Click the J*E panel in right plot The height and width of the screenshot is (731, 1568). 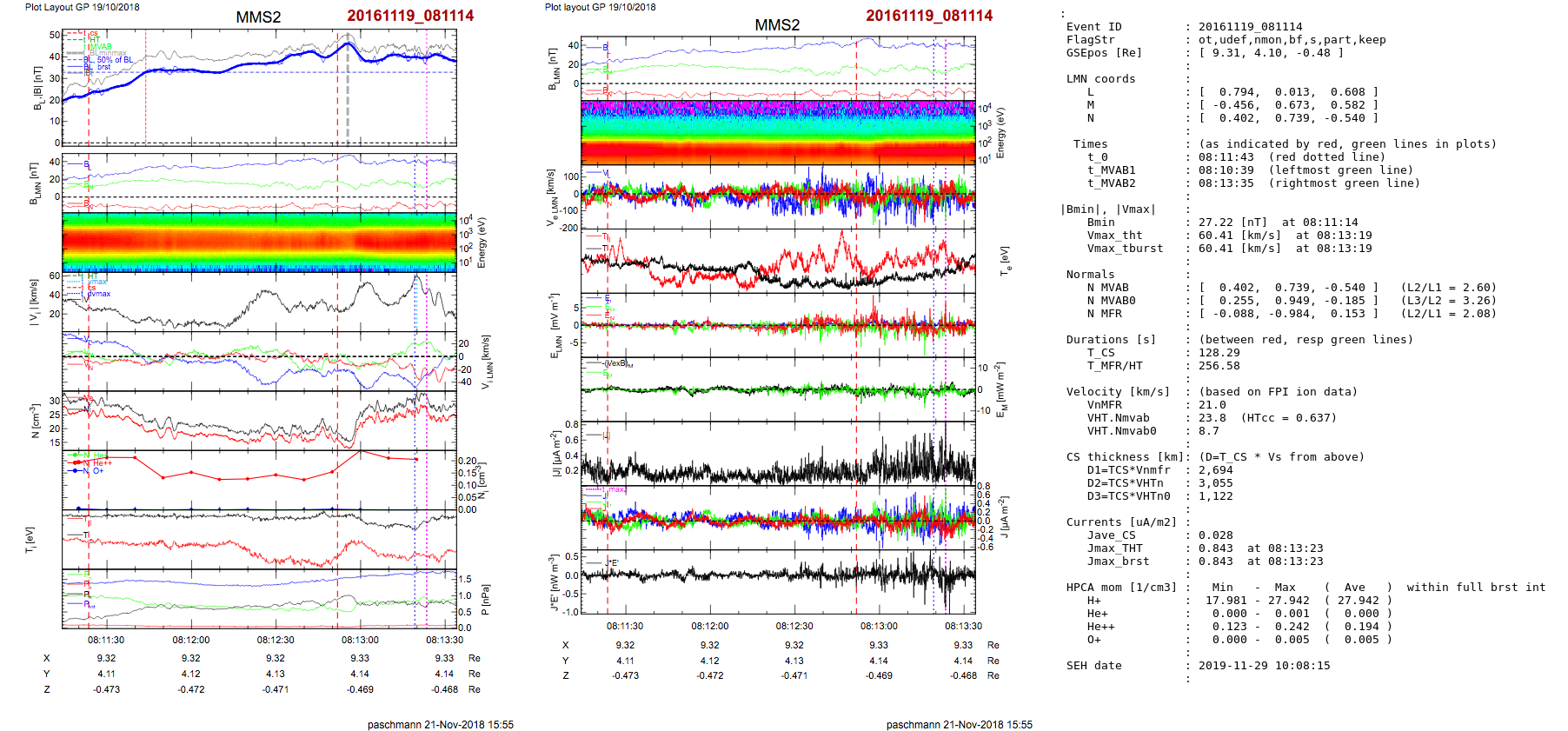click(778, 582)
